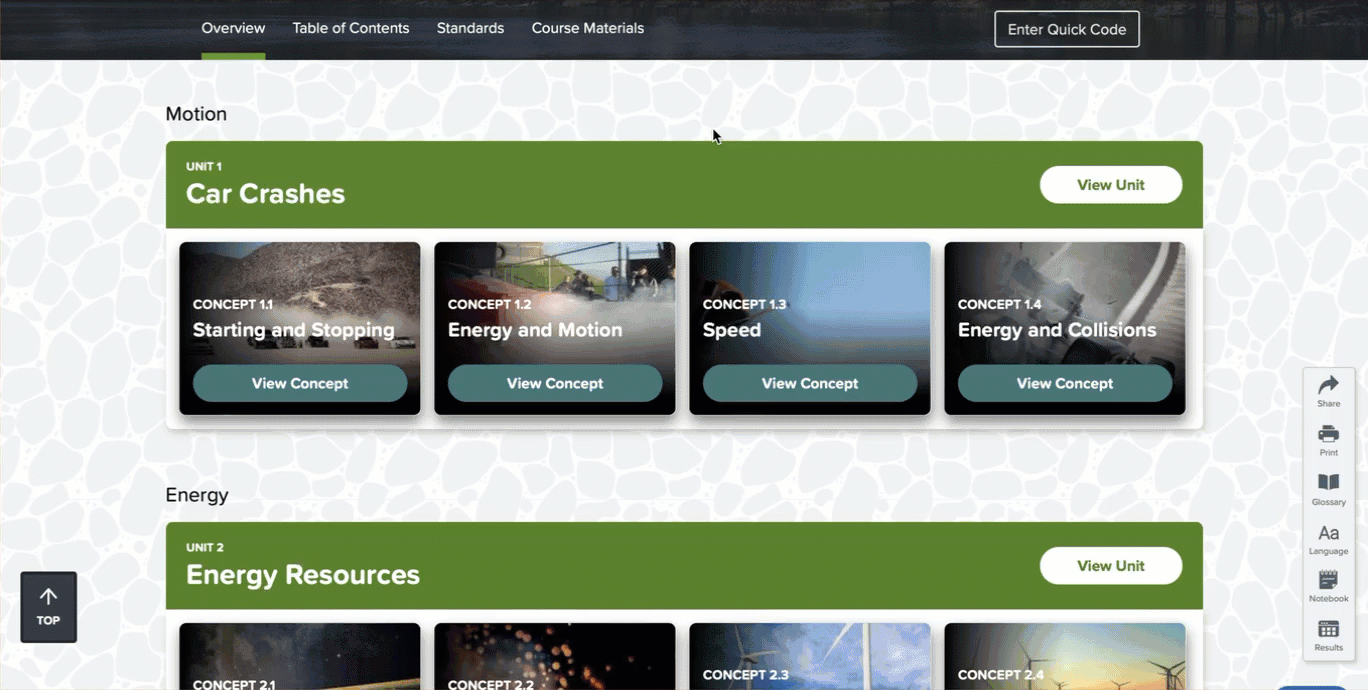View Concept for Speed
1368x690 pixels.
pos(810,383)
